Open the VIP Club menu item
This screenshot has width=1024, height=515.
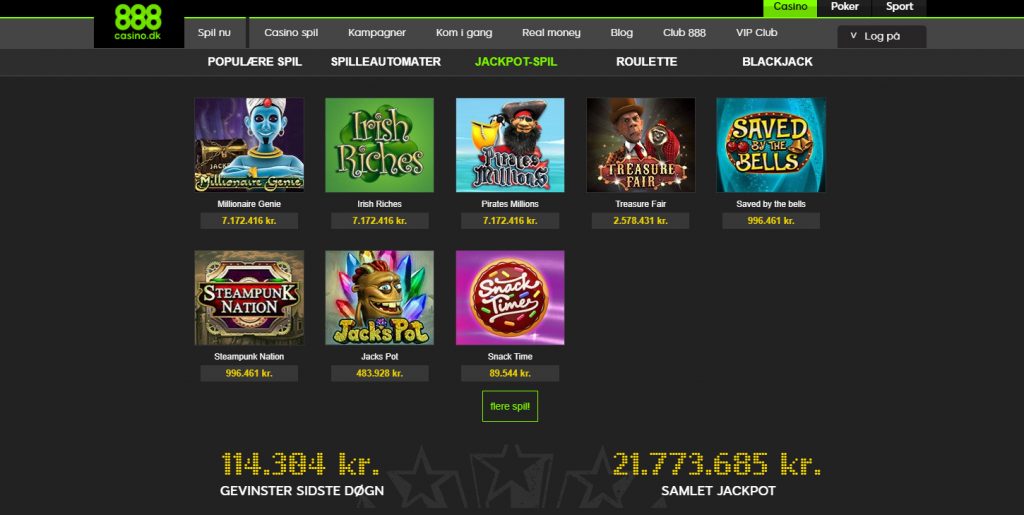(756, 33)
